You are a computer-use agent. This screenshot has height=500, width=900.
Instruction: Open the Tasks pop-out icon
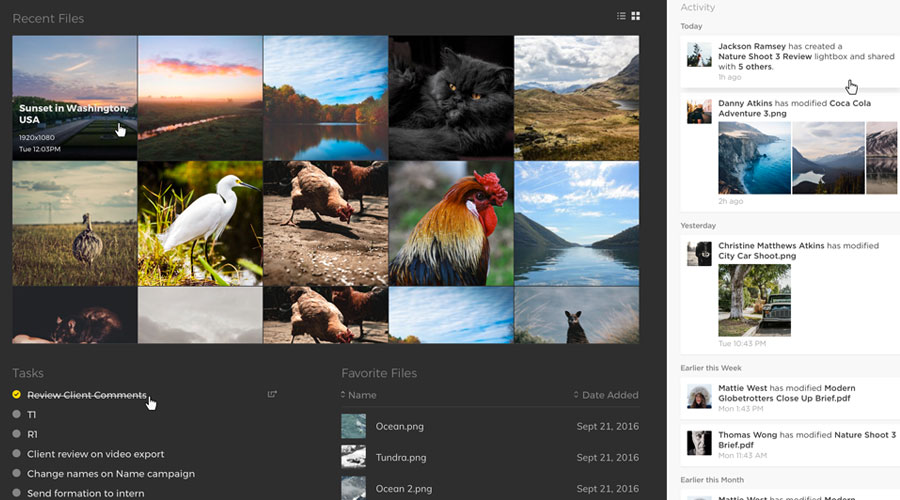(x=272, y=394)
